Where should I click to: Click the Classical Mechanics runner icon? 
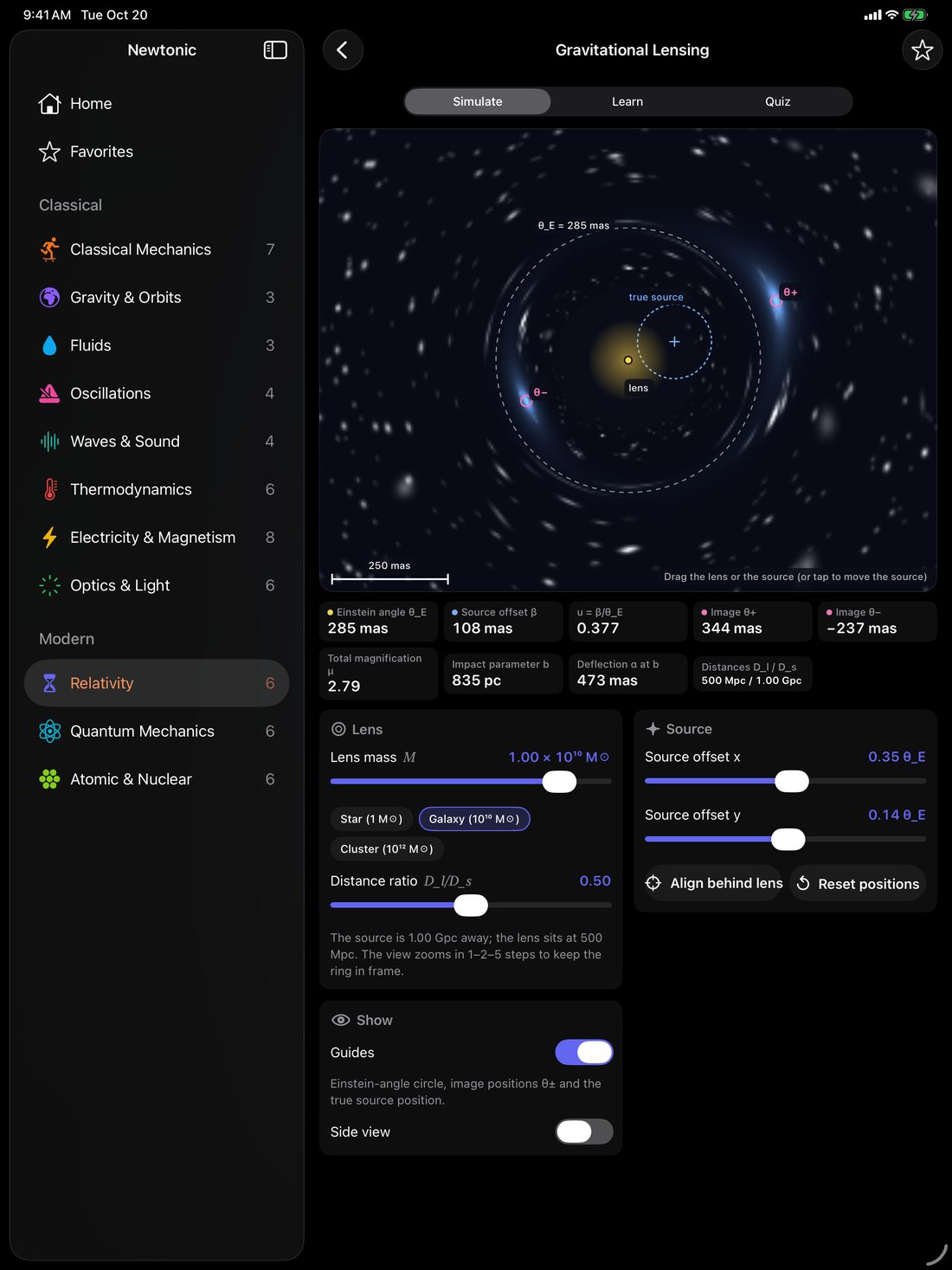point(50,249)
